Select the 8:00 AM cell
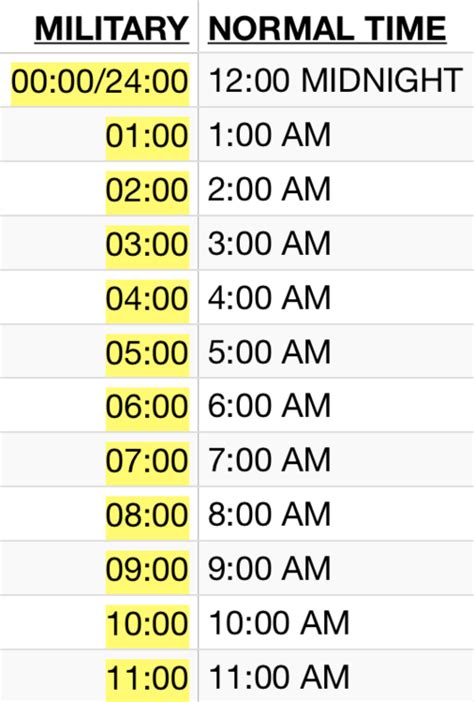The width and height of the screenshot is (474, 702). tap(269, 514)
